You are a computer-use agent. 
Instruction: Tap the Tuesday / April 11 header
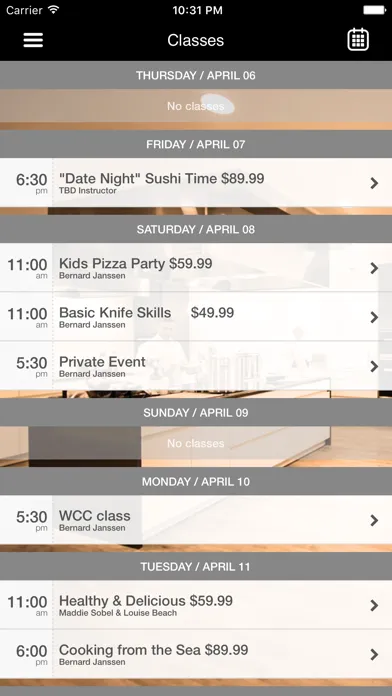coord(196,566)
